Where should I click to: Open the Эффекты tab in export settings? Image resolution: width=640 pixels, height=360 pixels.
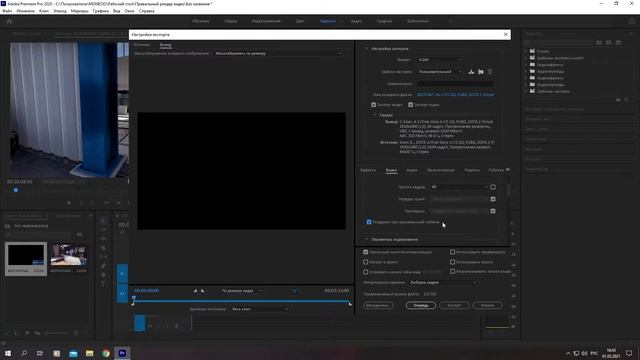tap(368, 170)
